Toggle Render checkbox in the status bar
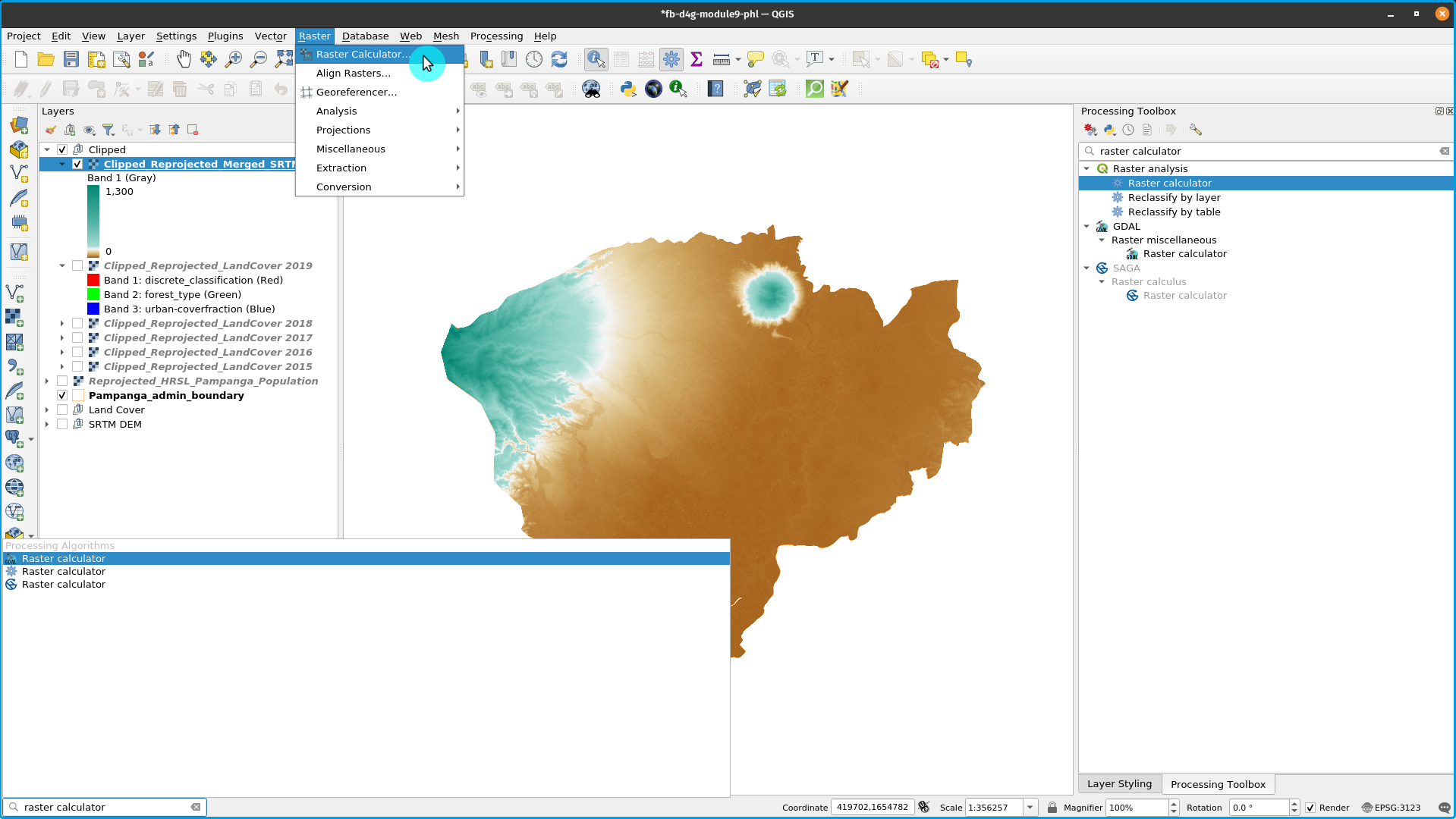Viewport: 1456px width, 819px height. [x=1310, y=807]
